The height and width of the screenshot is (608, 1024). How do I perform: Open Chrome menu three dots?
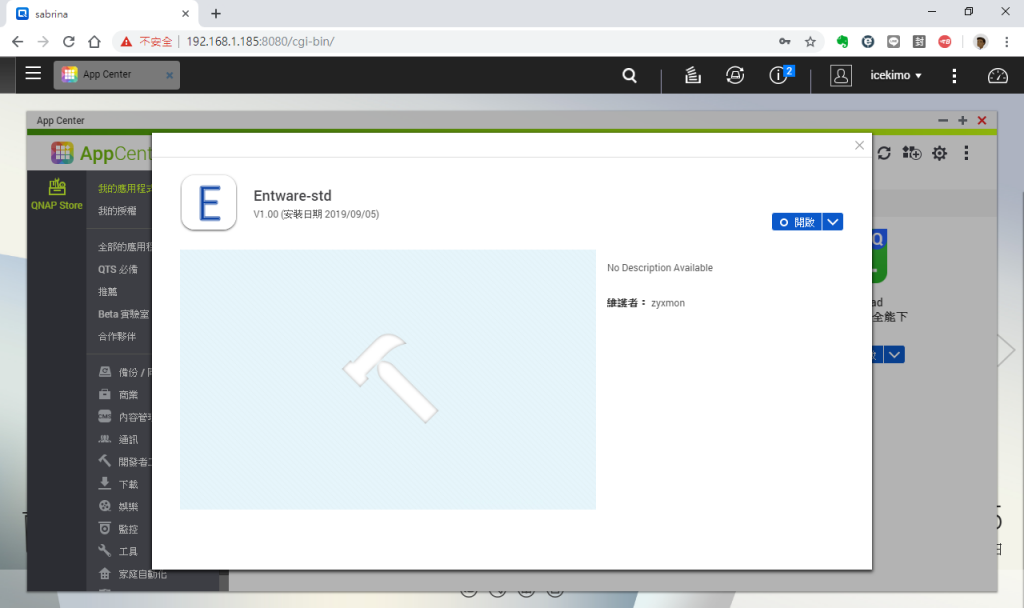tap(1006, 42)
